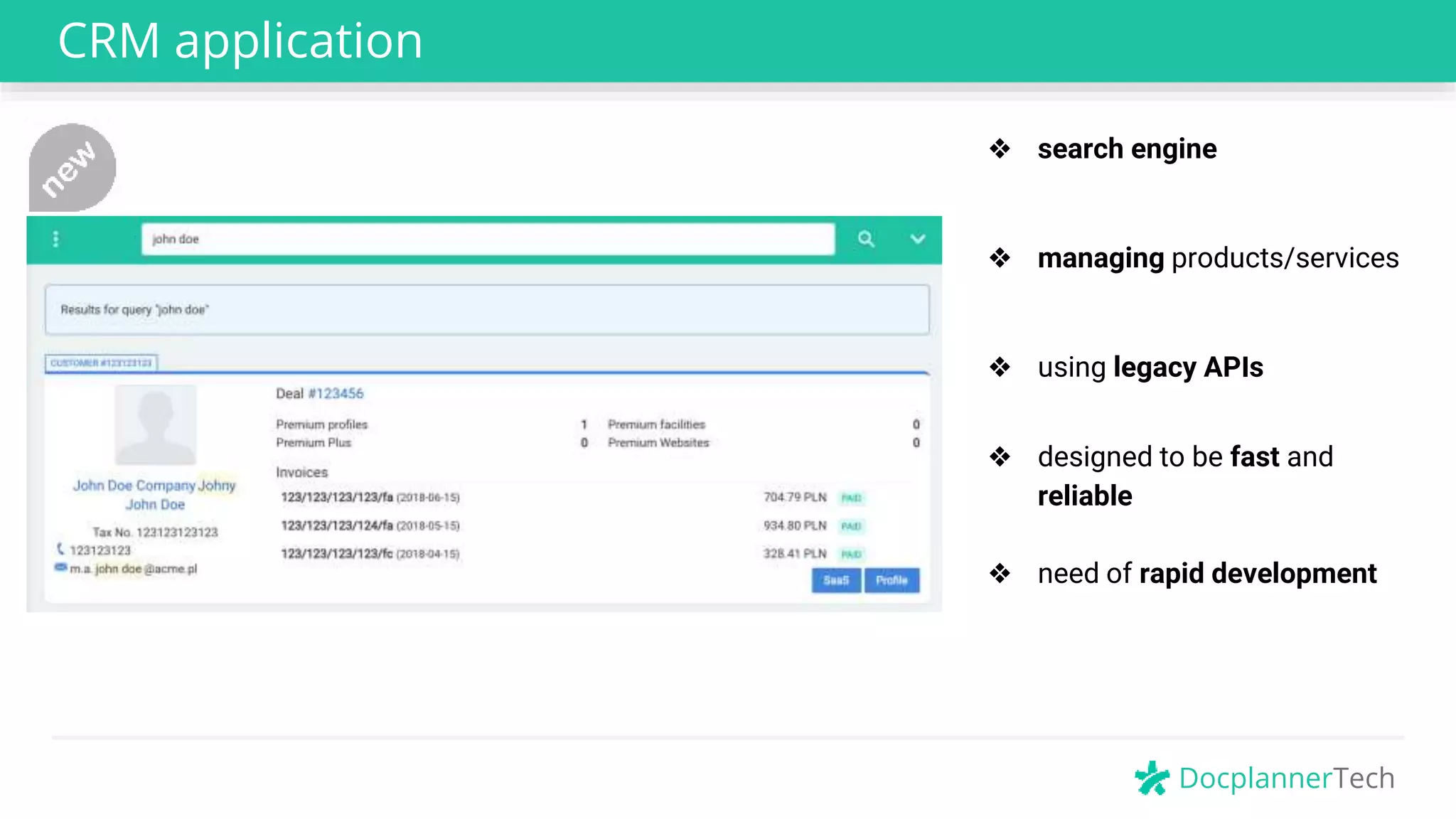Click the customer avatar placeholder

[x=156, y=424]
